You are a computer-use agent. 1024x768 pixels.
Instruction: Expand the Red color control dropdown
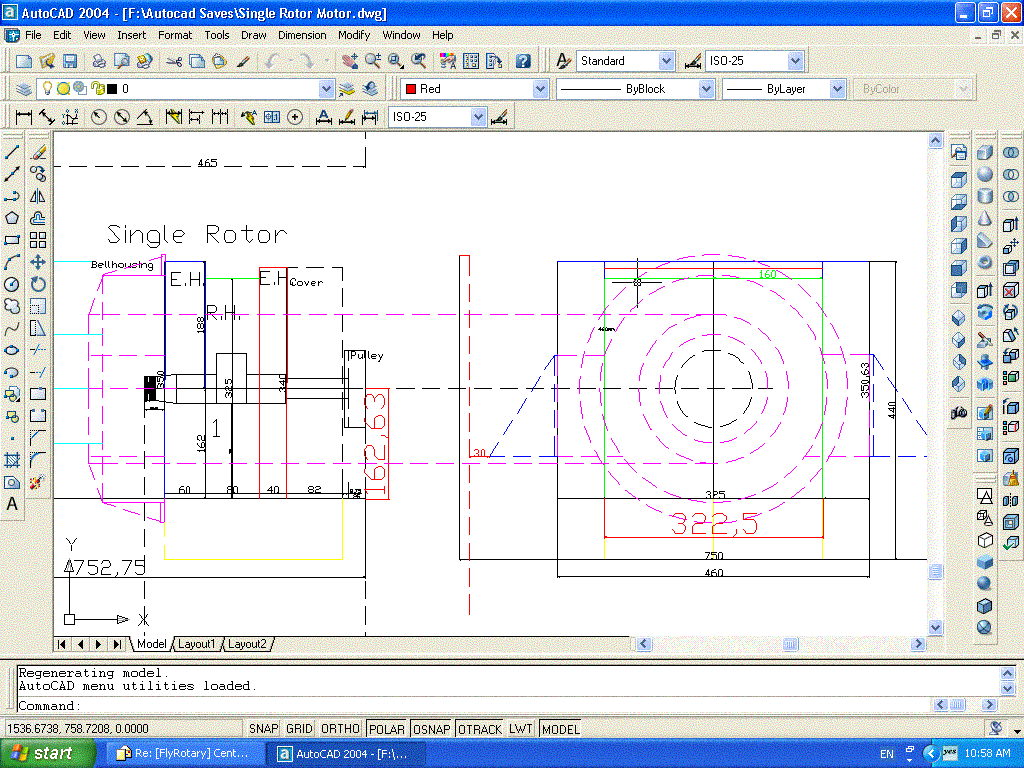[540, 89]
